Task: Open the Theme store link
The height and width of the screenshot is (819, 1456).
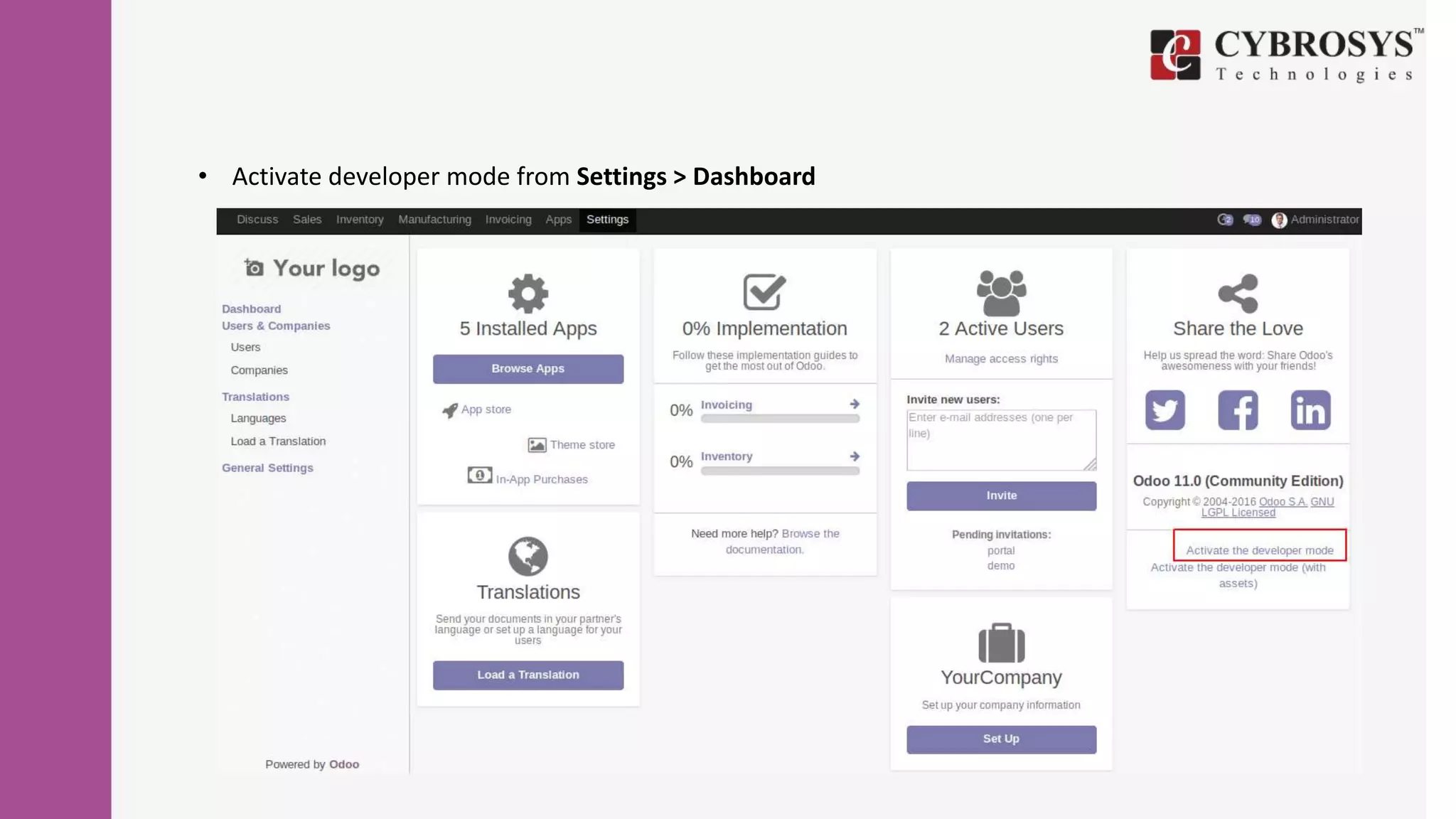Action: tap(582, 445)
